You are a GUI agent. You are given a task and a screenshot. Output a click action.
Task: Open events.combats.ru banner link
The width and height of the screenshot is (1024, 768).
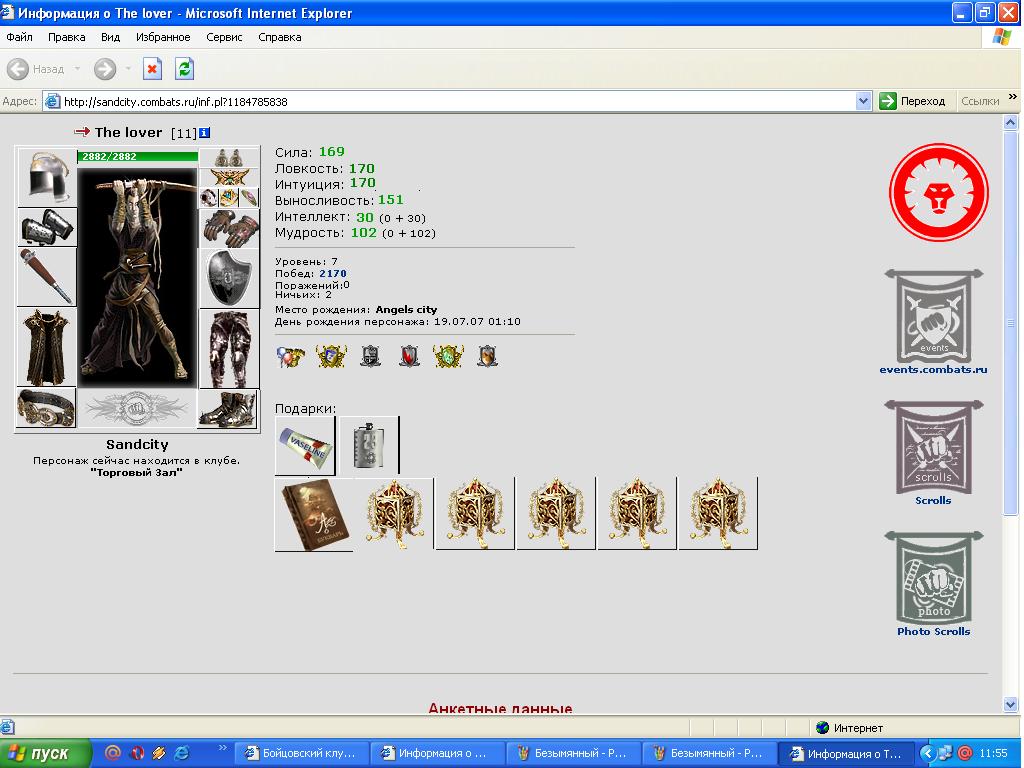tap(933, 322)
